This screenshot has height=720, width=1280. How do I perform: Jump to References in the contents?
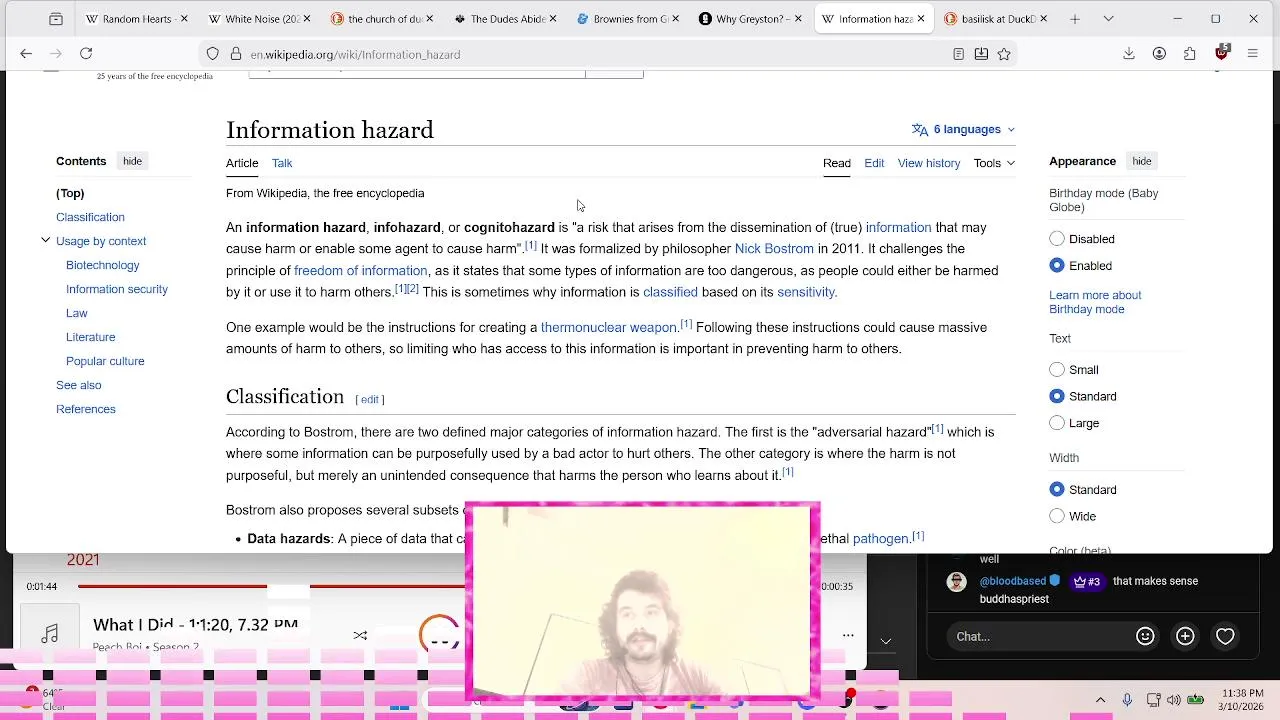[x=86, y=409]
